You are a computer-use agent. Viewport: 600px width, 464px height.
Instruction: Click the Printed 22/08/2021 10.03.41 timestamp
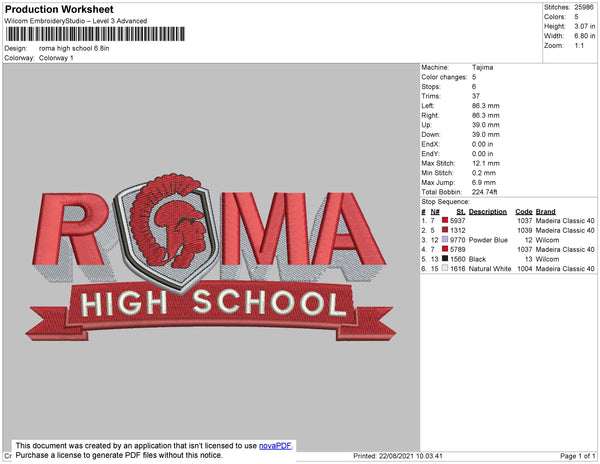(398, 456)
